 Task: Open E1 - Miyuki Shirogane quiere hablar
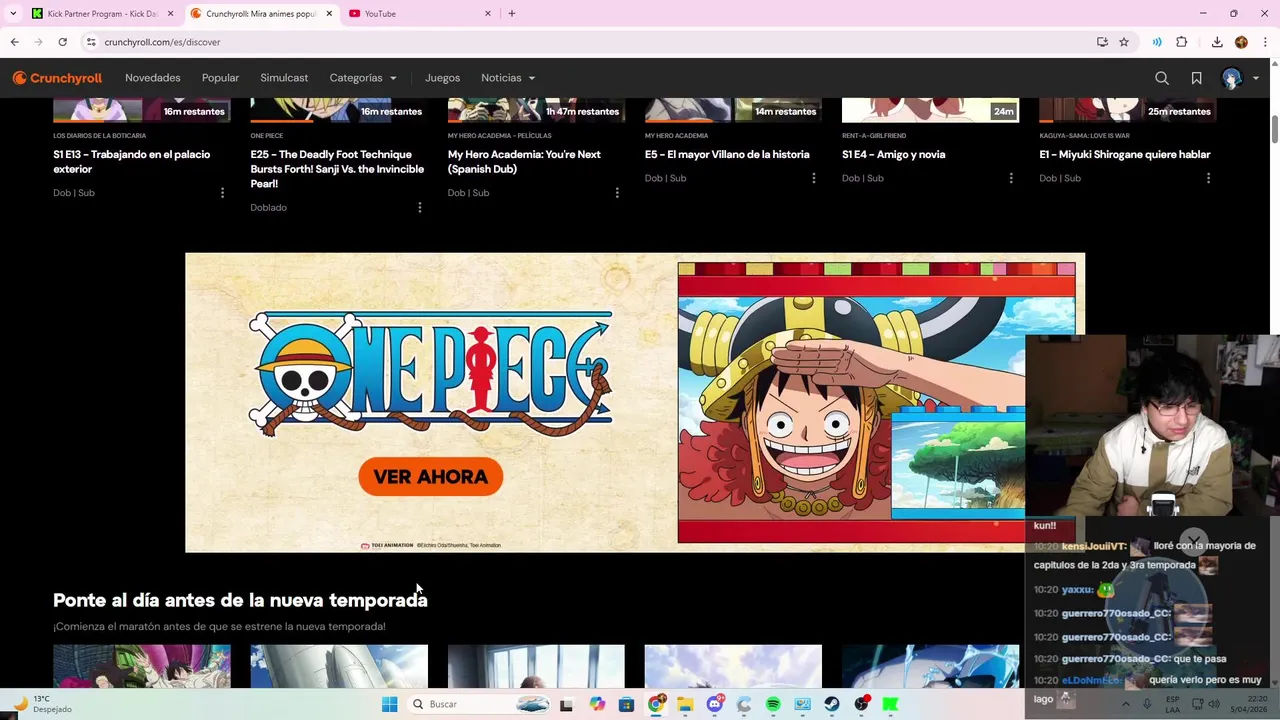coord(1125,155)
